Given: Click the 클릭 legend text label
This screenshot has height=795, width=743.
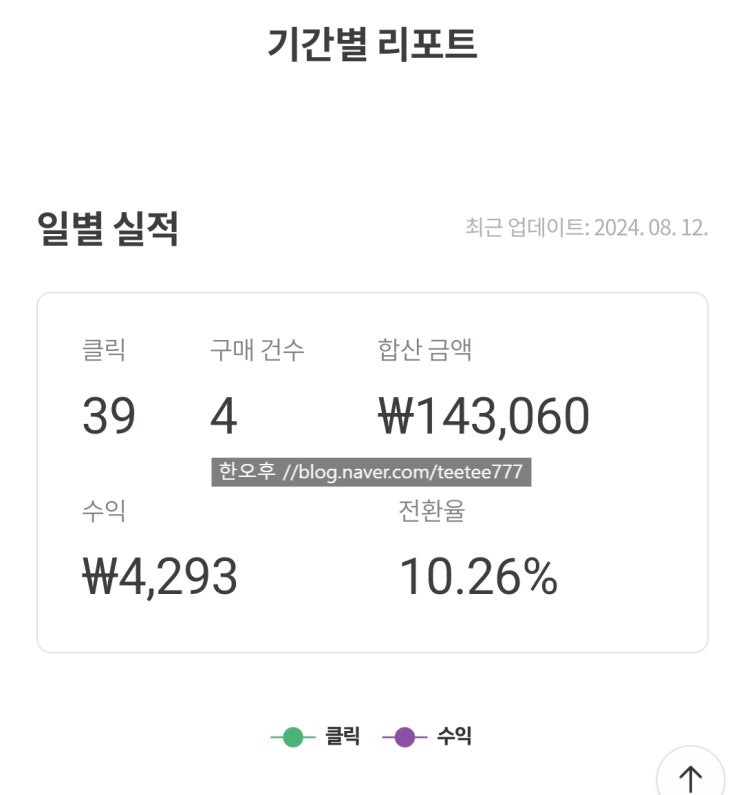Looking at the screenshot, I should (x=342, y=738).
